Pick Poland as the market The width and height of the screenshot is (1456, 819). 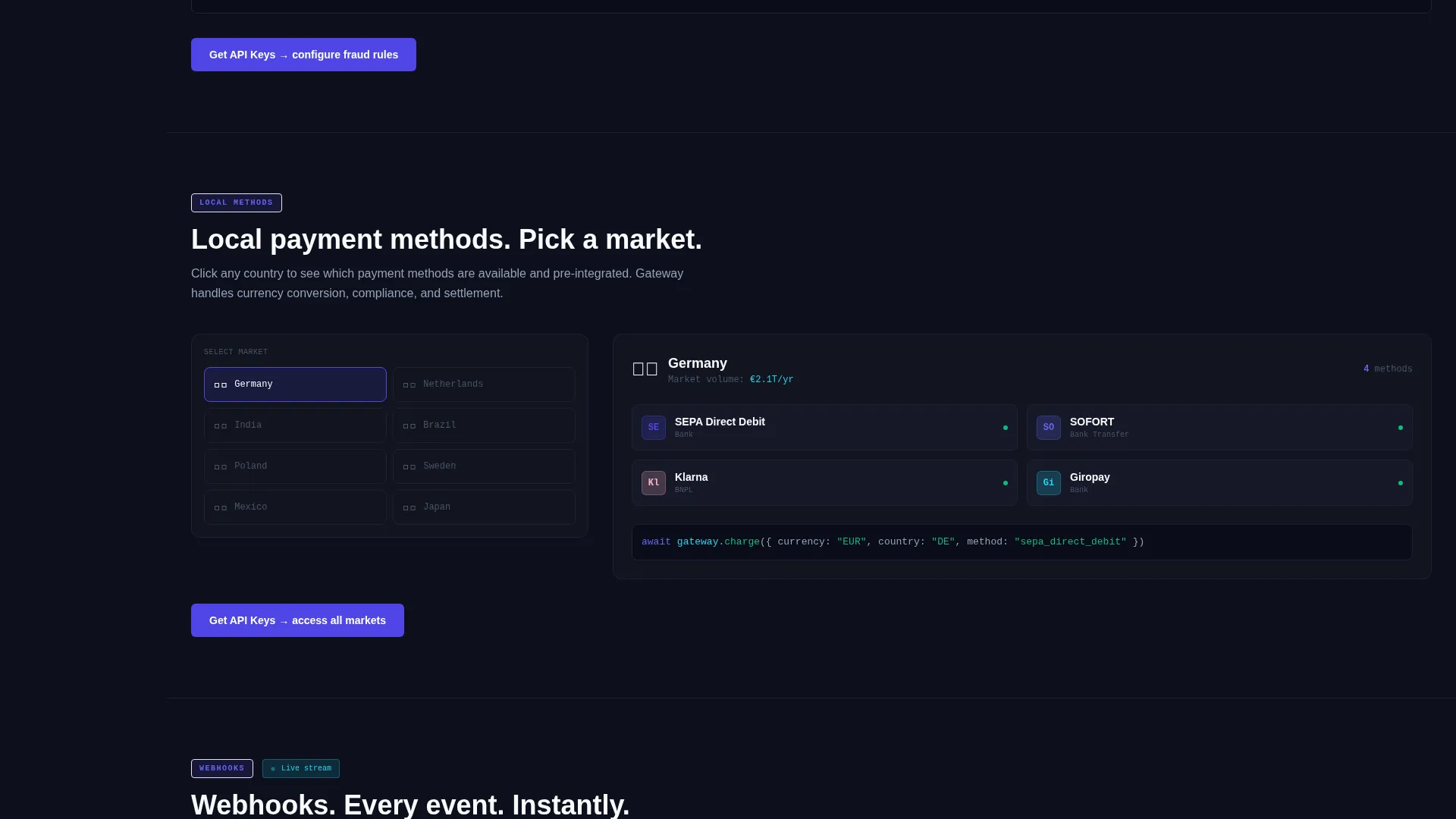(295, 466)
